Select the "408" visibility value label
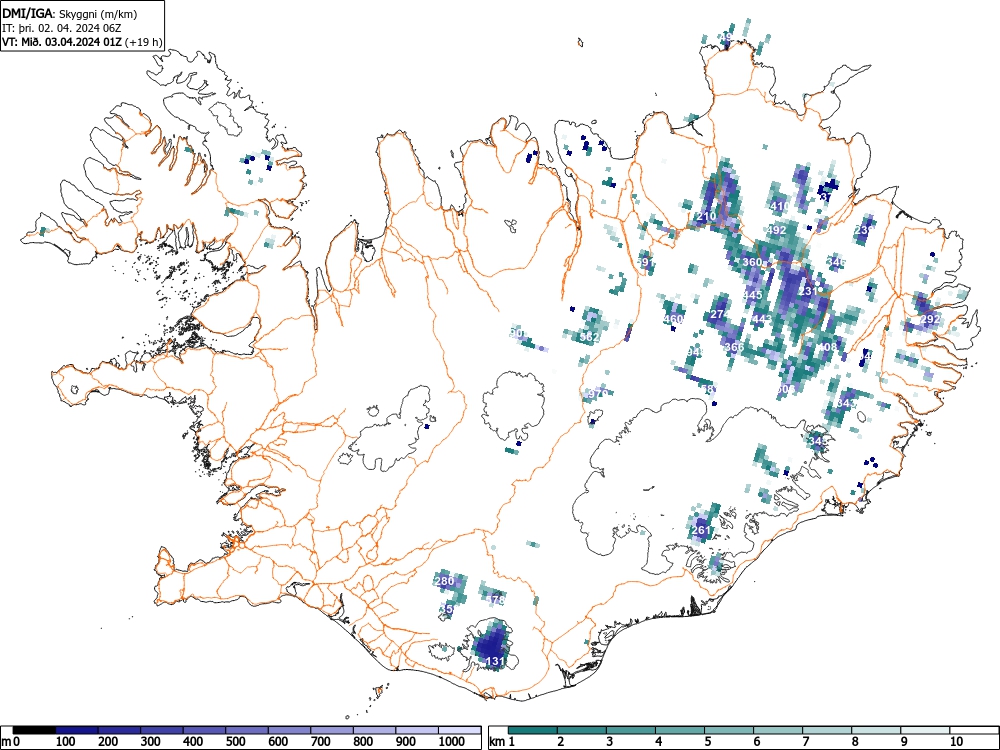This screenshot has height=750, width=1000. pos(827,348)
